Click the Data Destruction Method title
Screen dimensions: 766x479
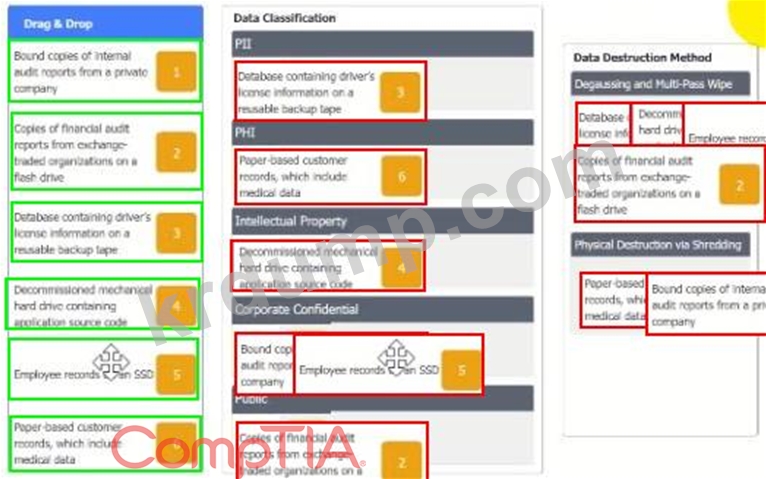(x=642, y=58)
